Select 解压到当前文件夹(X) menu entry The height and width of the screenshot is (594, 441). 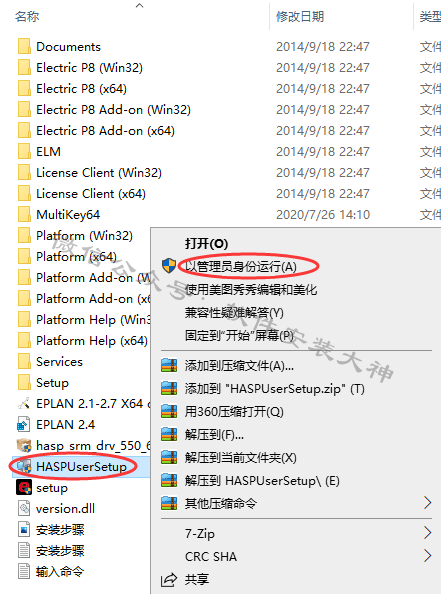pos(241,458)
